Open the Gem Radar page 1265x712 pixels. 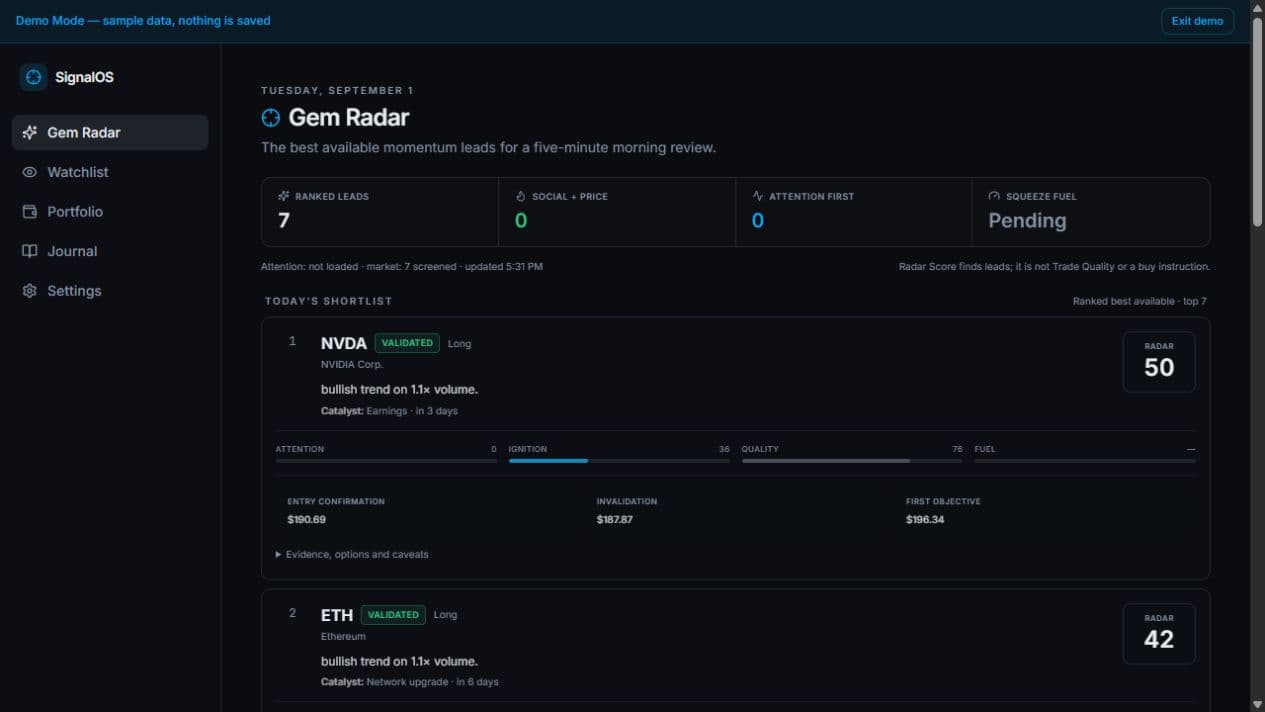pyautogui.click(x=110, y=132)
